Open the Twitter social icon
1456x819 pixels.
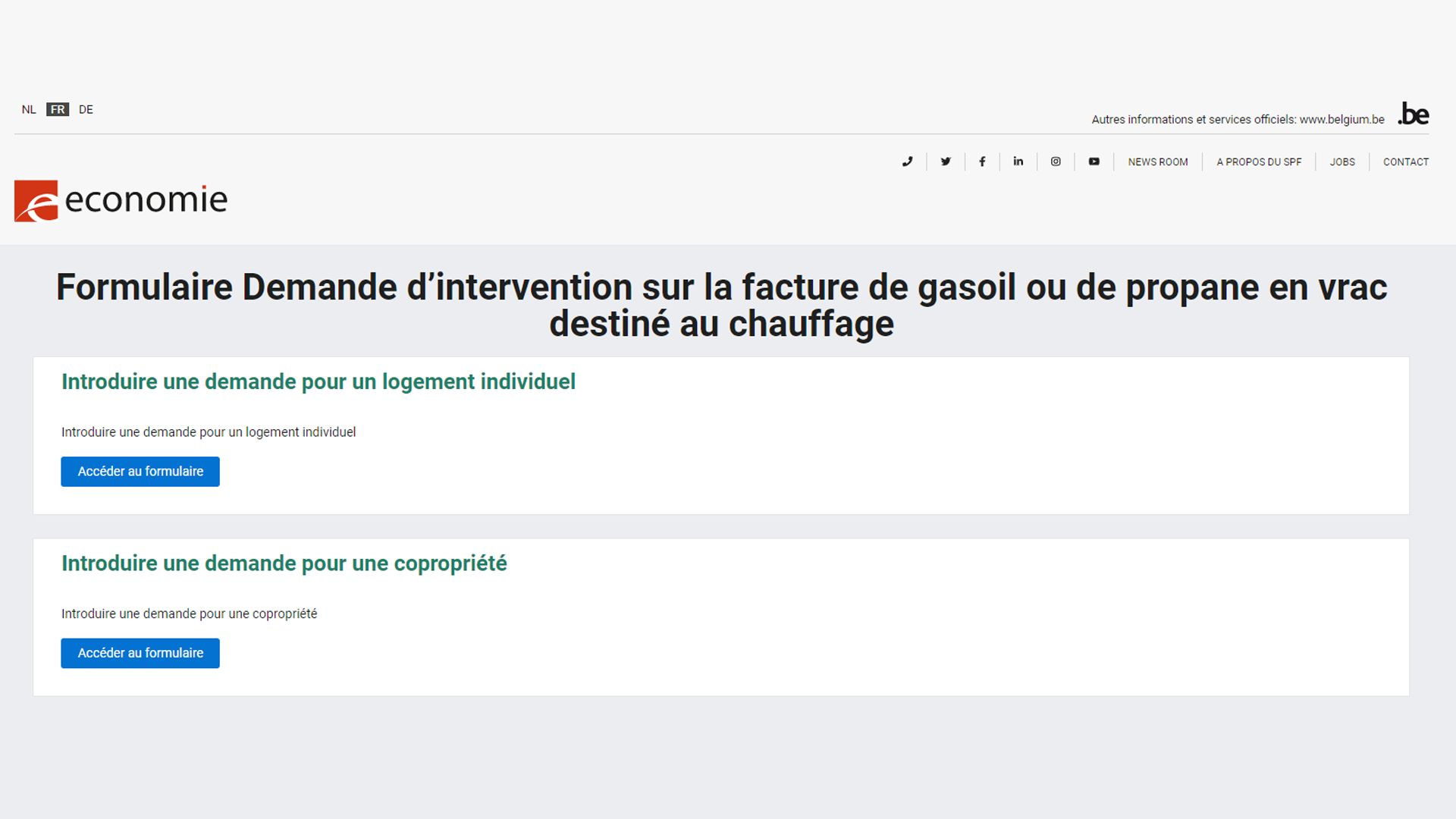coord(946,162)
